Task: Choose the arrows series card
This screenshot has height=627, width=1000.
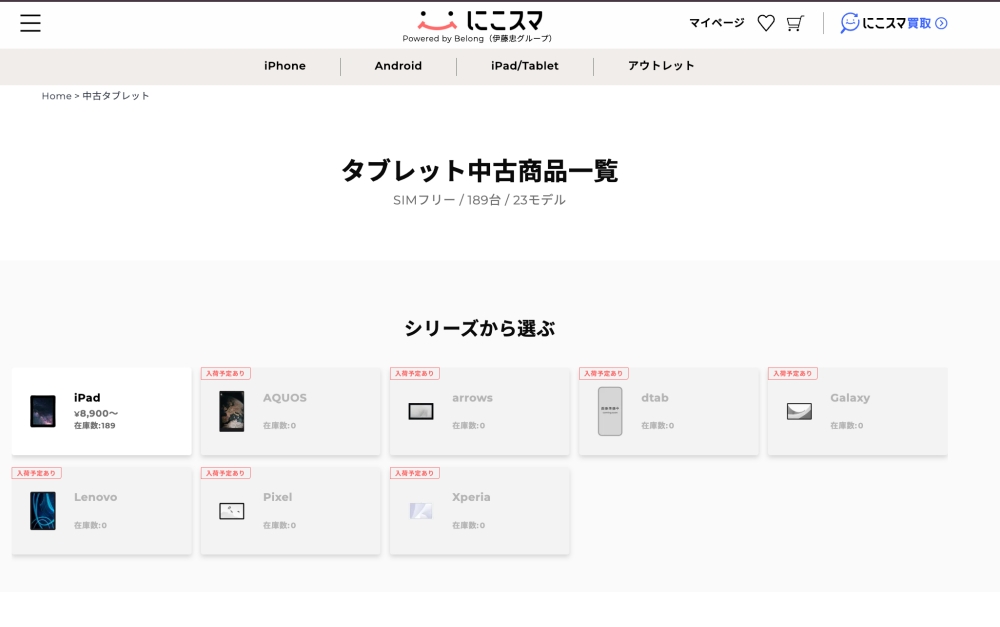Action: click(x=479, y=411)
